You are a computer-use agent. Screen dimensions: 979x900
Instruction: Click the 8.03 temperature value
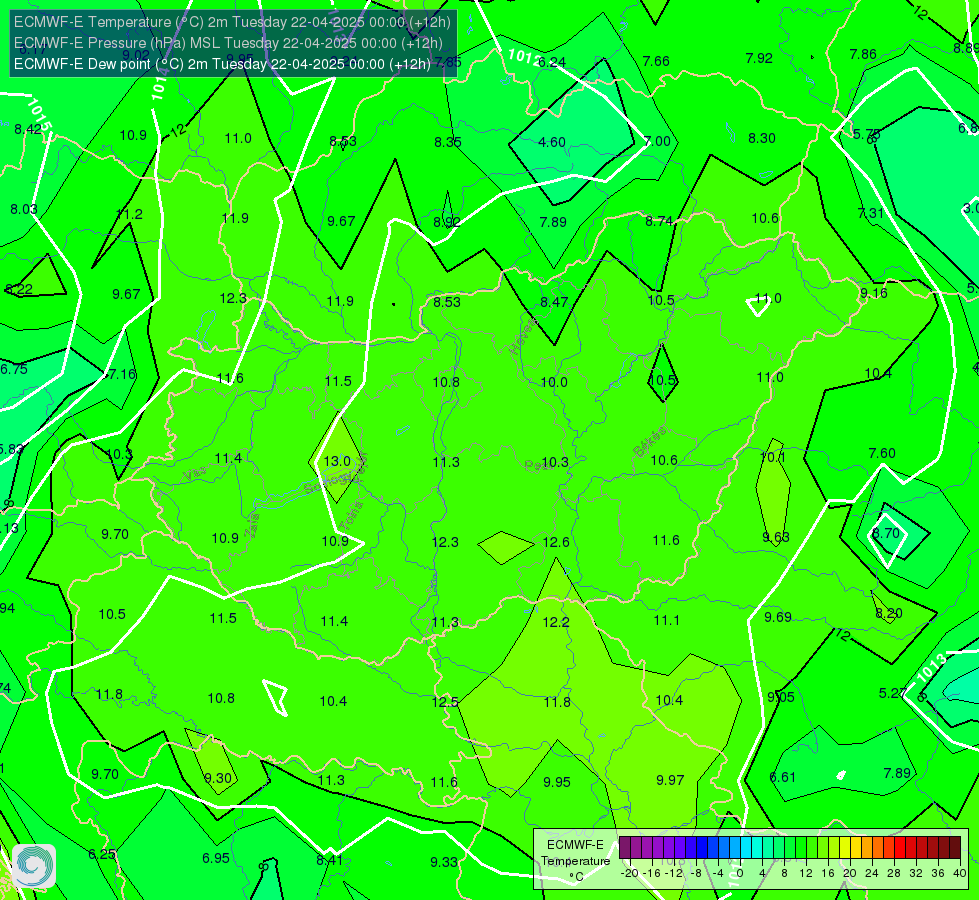click(24, 209)
